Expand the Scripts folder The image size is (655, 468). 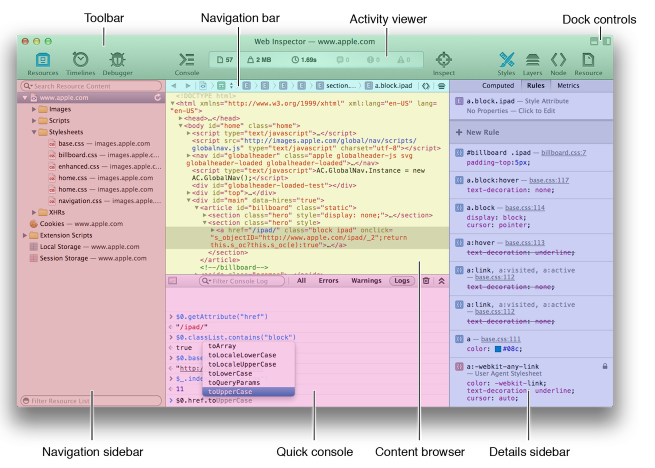34,120
